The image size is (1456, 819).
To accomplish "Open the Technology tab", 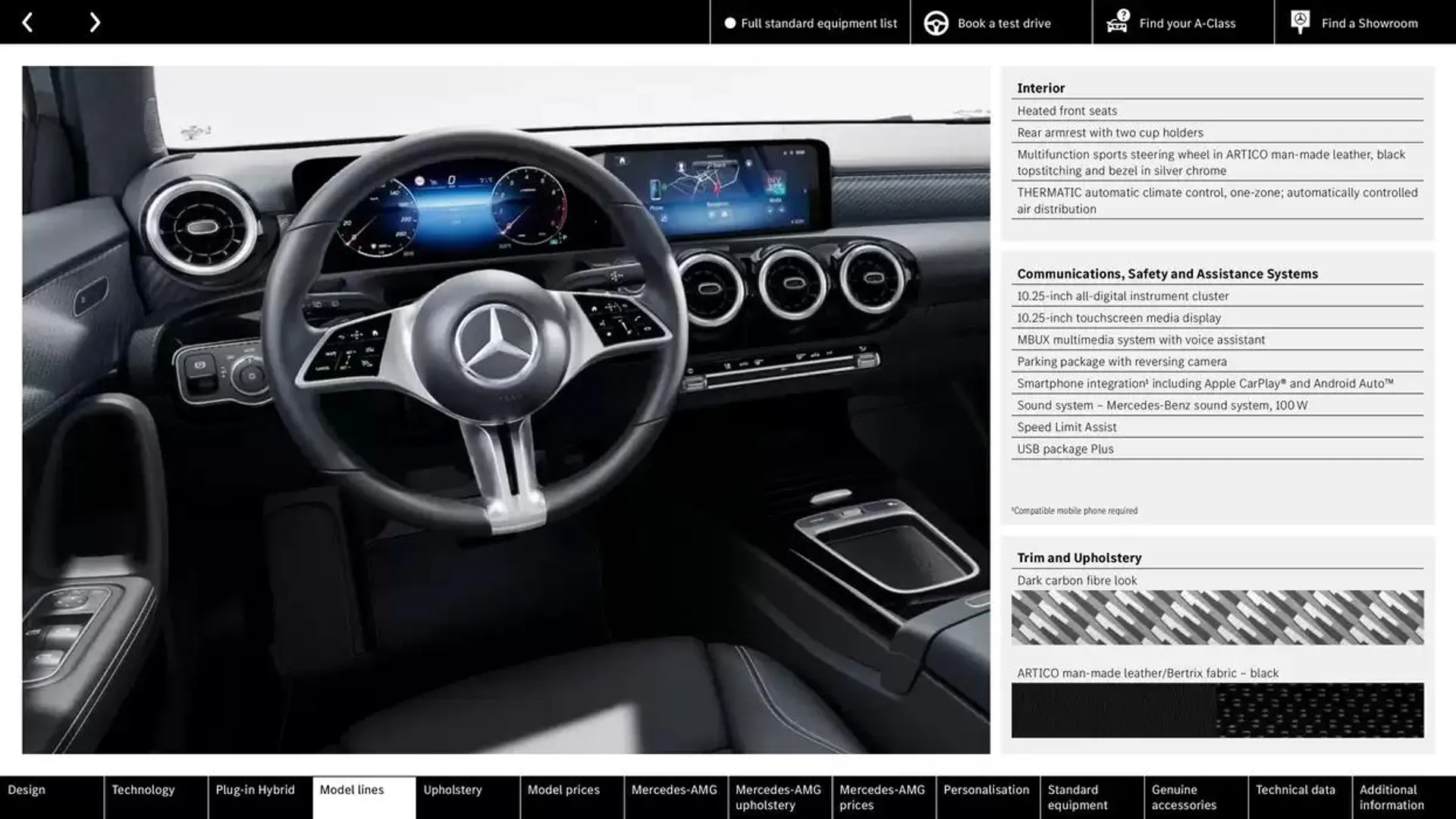I will click(142, 797).
